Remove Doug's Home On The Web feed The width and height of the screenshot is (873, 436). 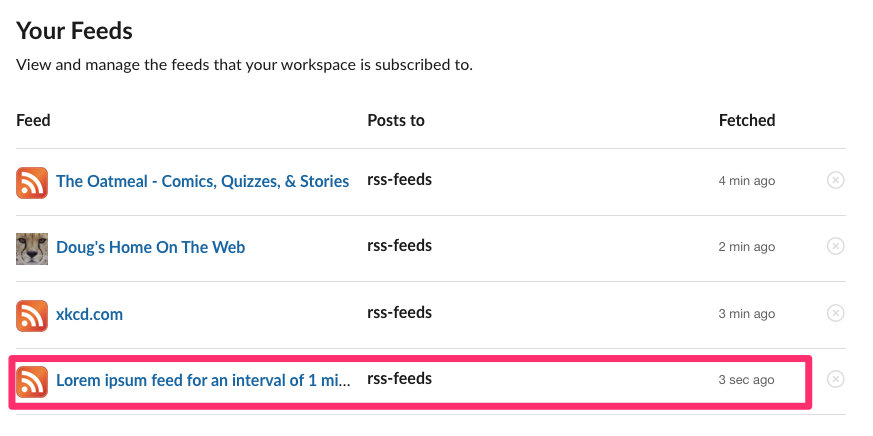tap(835, 246)
